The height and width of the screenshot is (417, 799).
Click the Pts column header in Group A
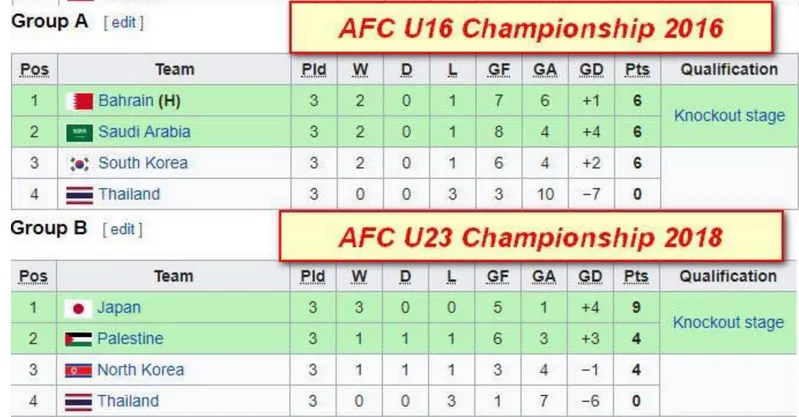tap(635, 70)
